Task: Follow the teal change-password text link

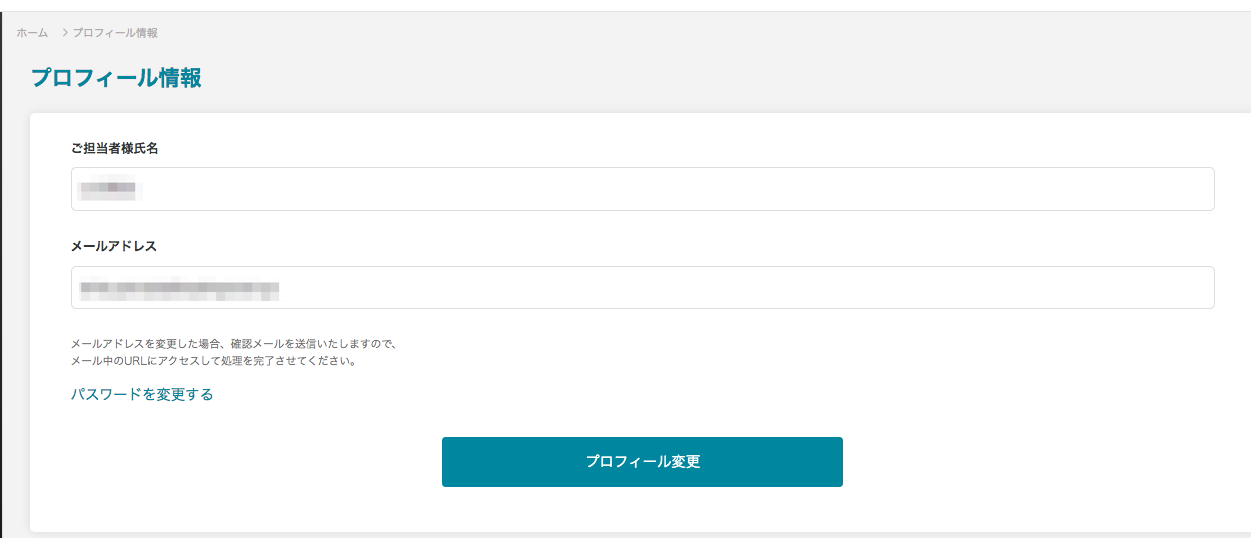Action: point(142,394)
